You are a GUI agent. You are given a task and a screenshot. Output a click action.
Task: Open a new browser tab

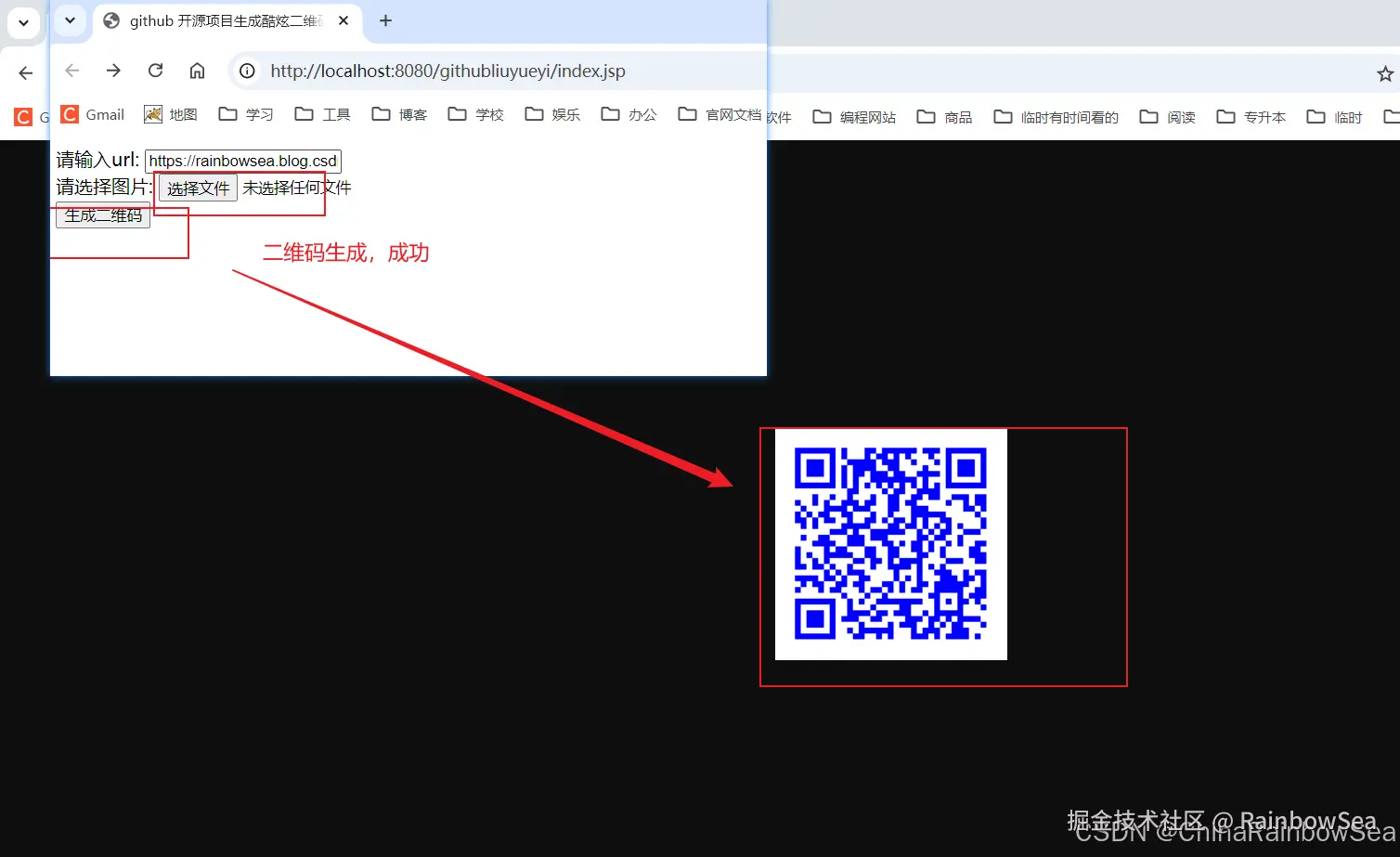386,20
